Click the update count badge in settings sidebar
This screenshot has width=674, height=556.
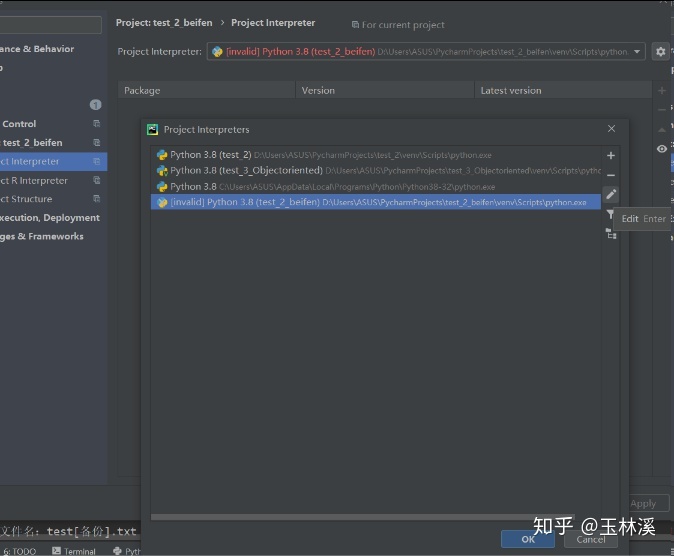point(95,105)
